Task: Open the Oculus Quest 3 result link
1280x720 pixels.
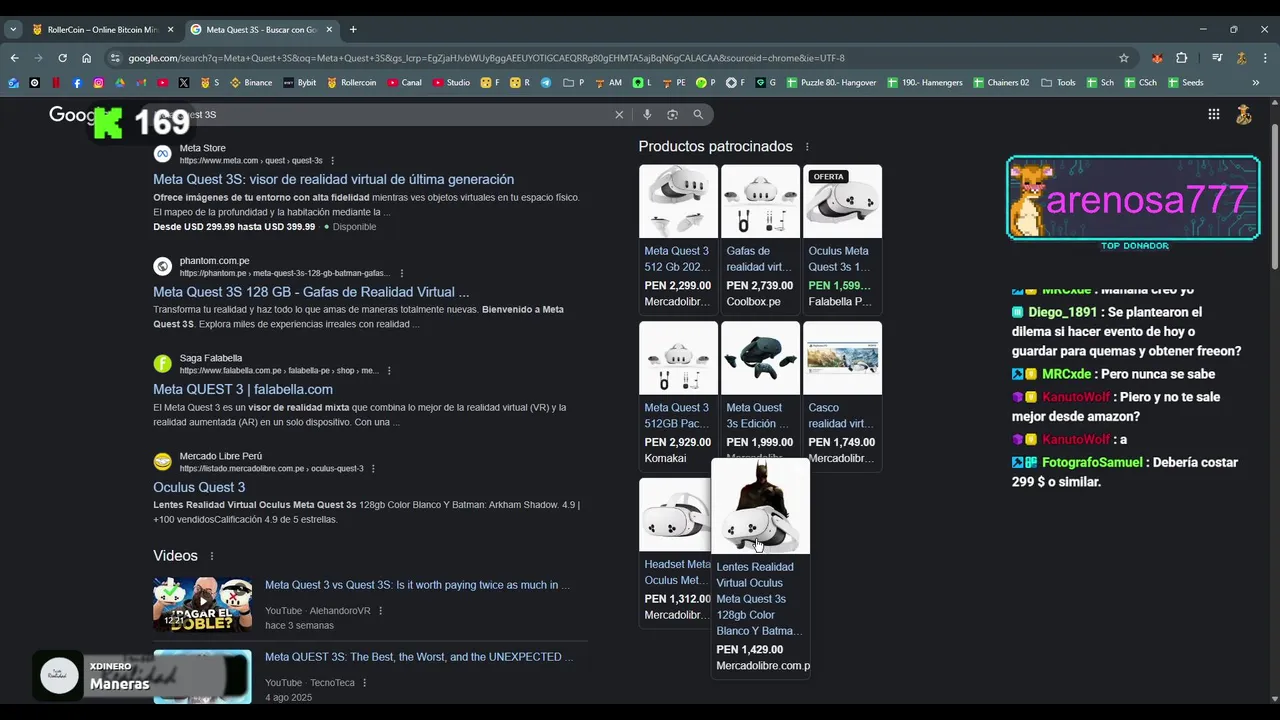Action: pos(199,488)
